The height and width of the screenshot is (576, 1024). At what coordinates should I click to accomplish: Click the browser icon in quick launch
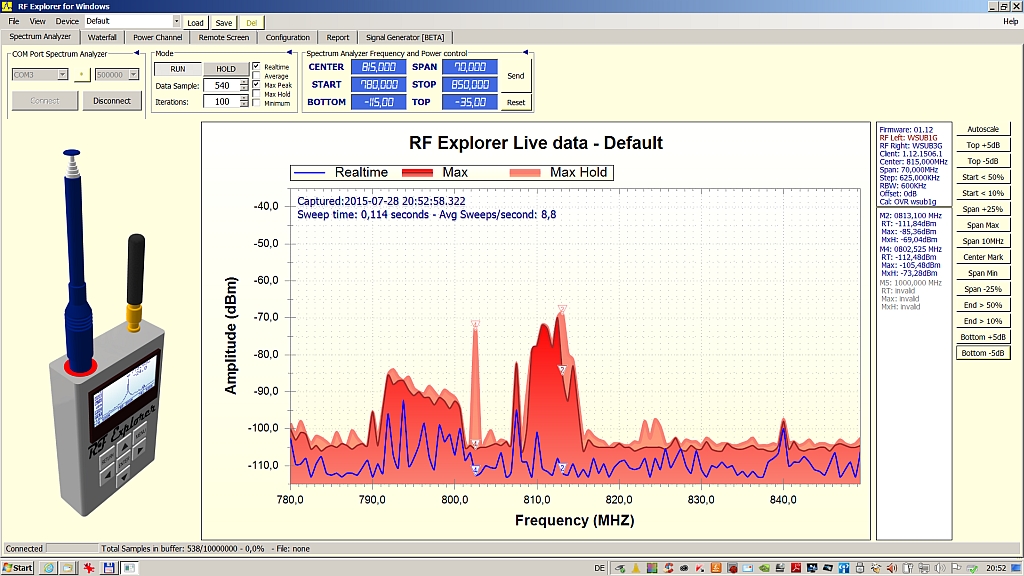tap(48, 568)
